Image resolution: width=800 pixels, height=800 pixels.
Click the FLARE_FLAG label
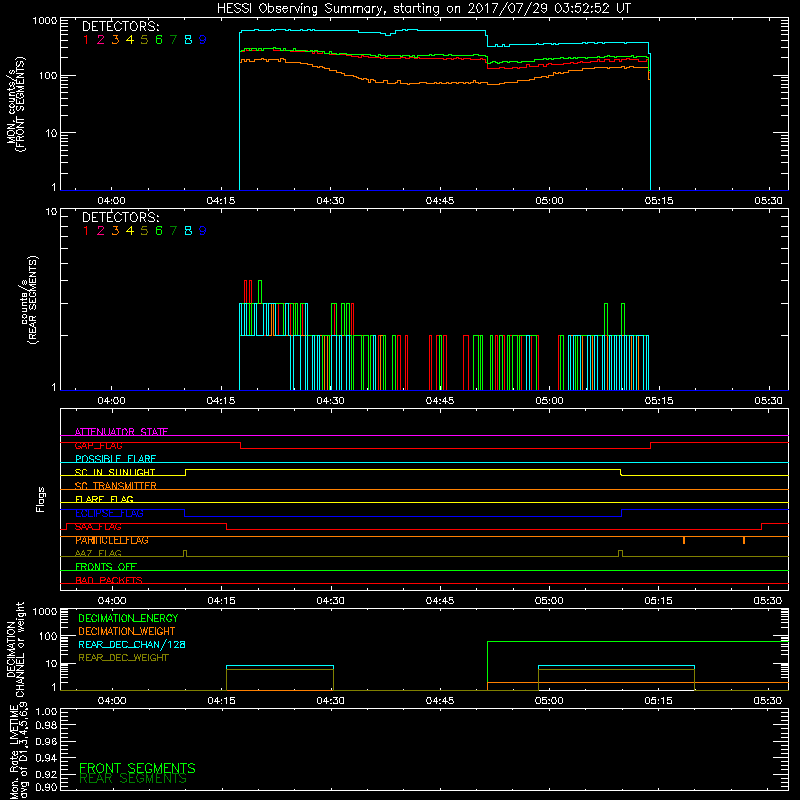pos(104,499)
